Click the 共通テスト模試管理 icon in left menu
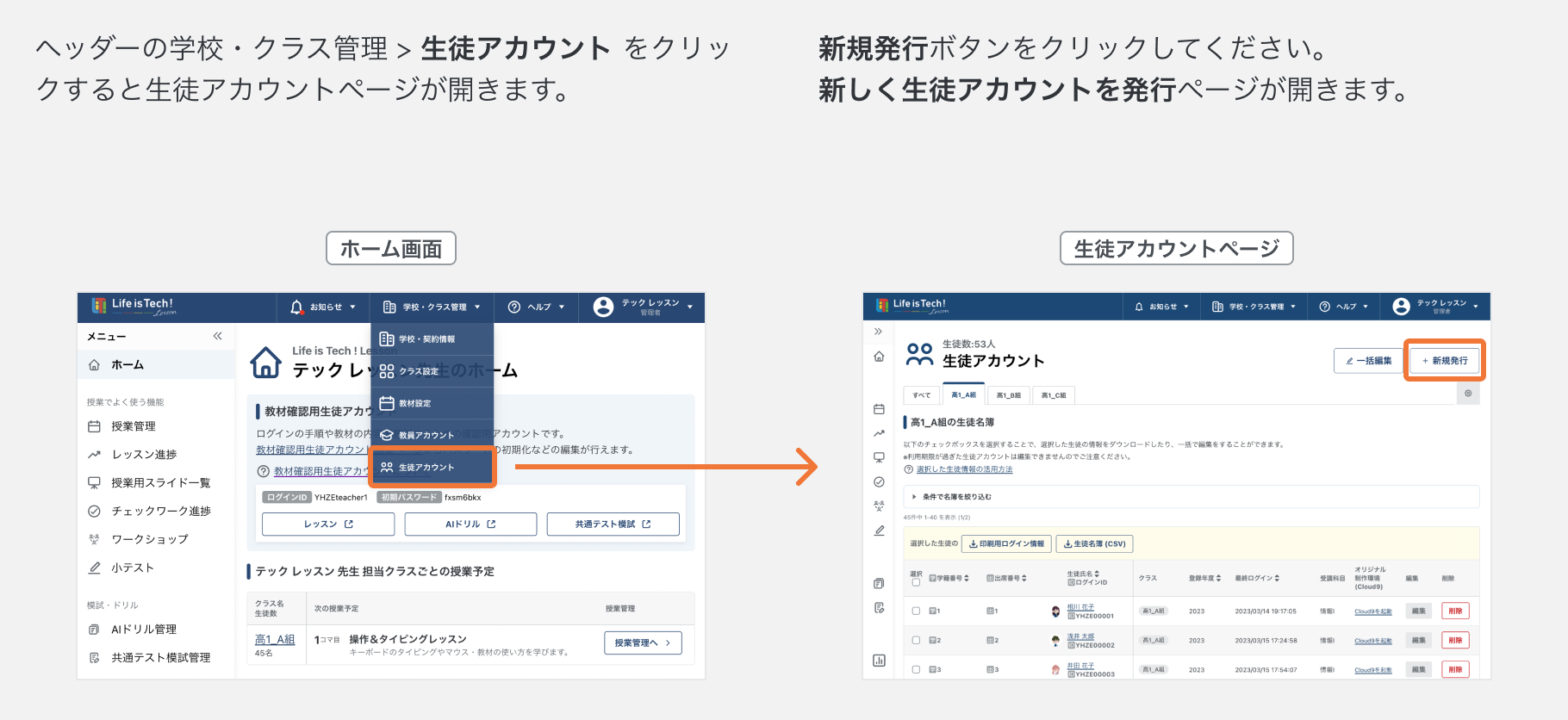Image resolution: width=1568 pixels, height=720 pixels. tap(94, 658)
